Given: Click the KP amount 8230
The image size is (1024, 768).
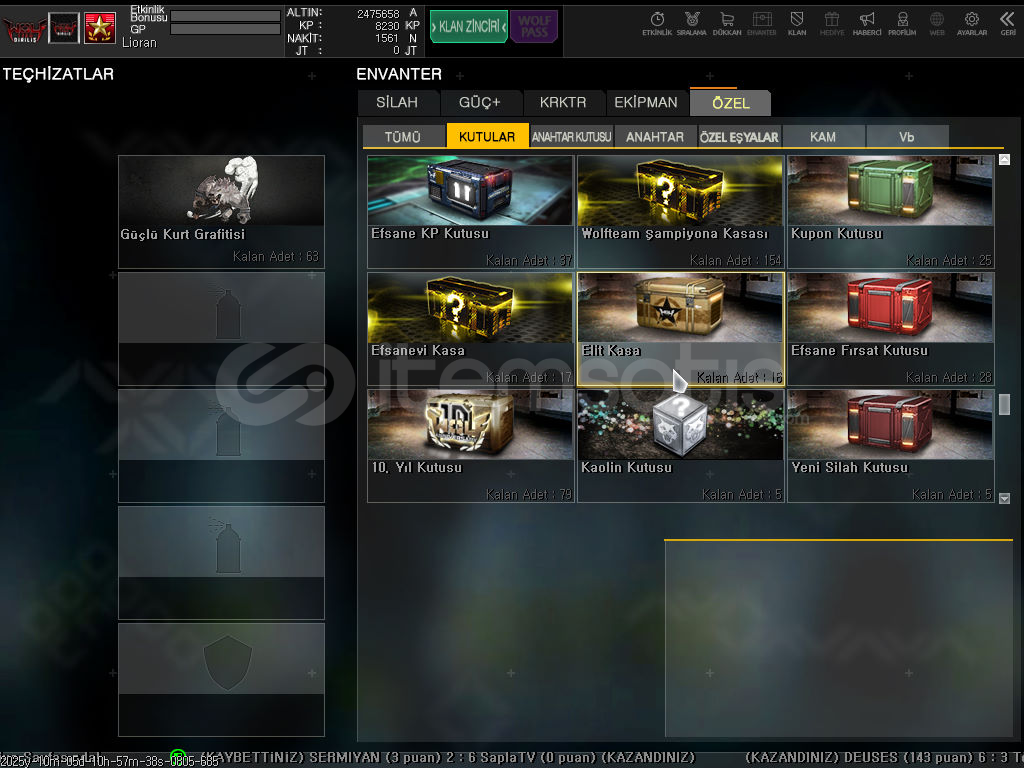Looking at the screenshot, I should pos(387,25).
